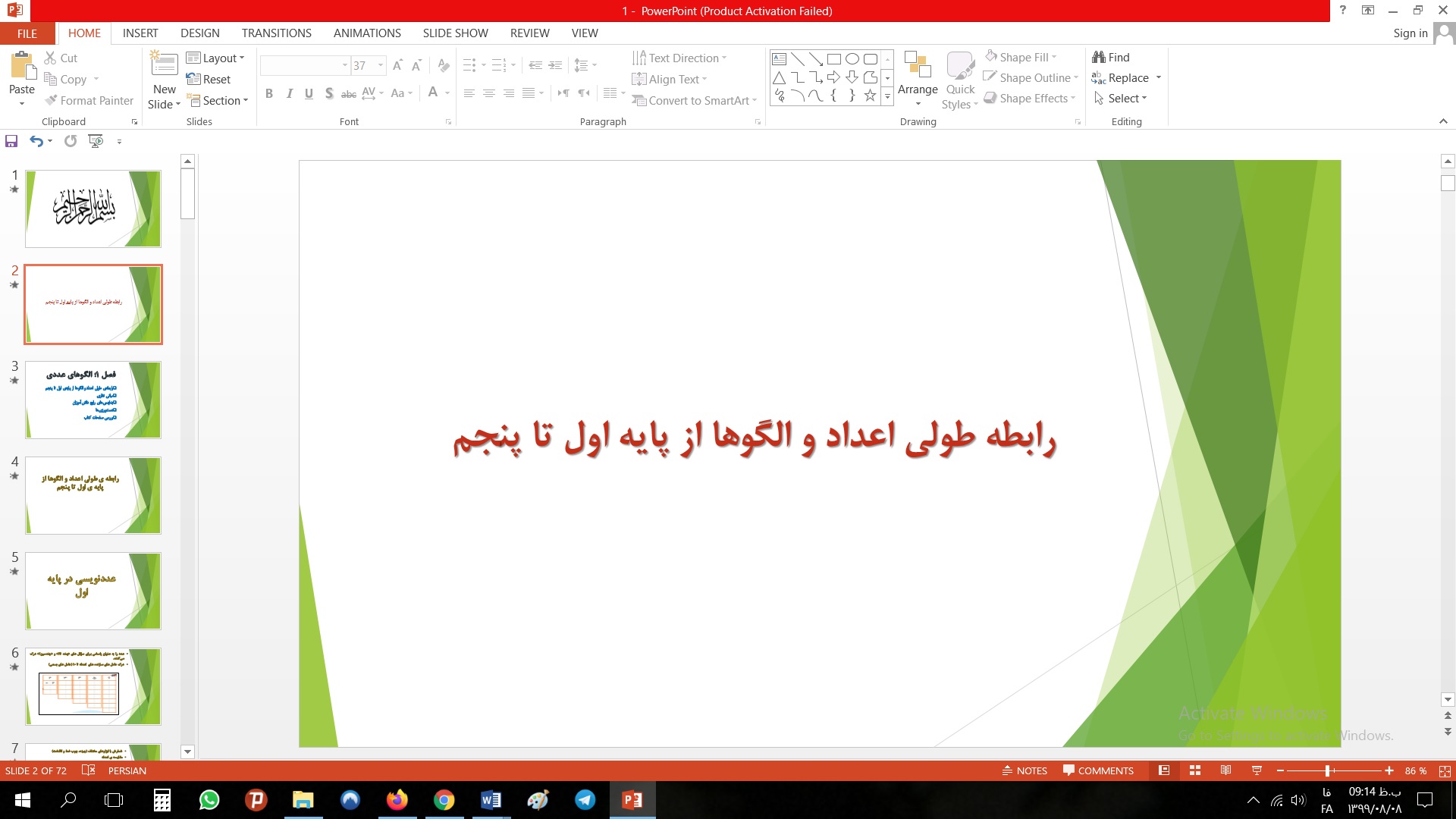Click the Save icon in quick access toolbar

[x=11, y=141]
